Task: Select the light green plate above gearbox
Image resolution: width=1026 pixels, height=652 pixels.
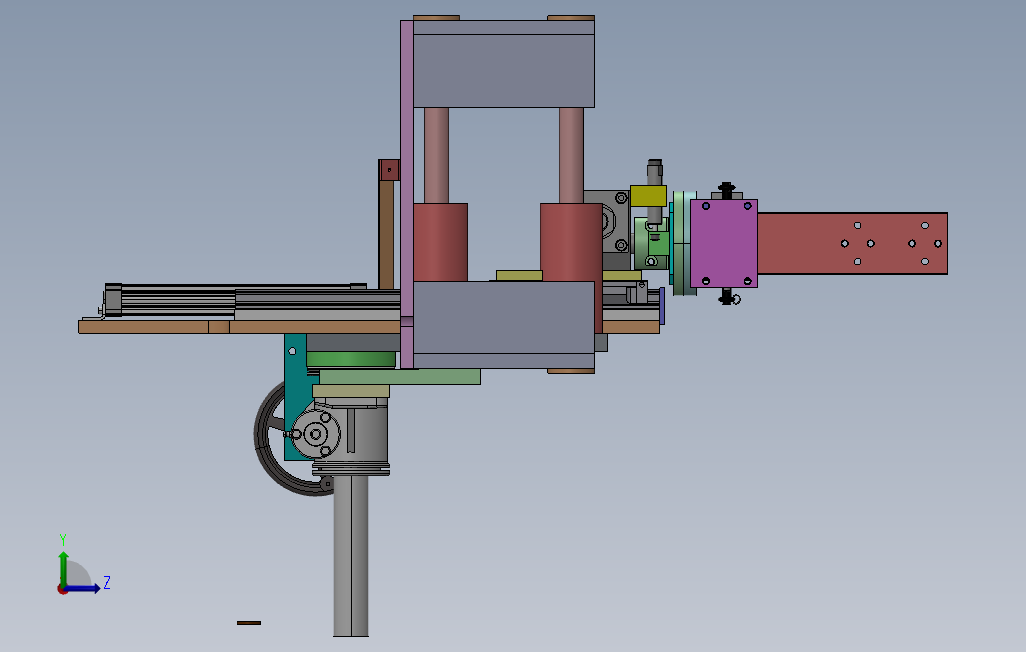Action: pos(400,376)
